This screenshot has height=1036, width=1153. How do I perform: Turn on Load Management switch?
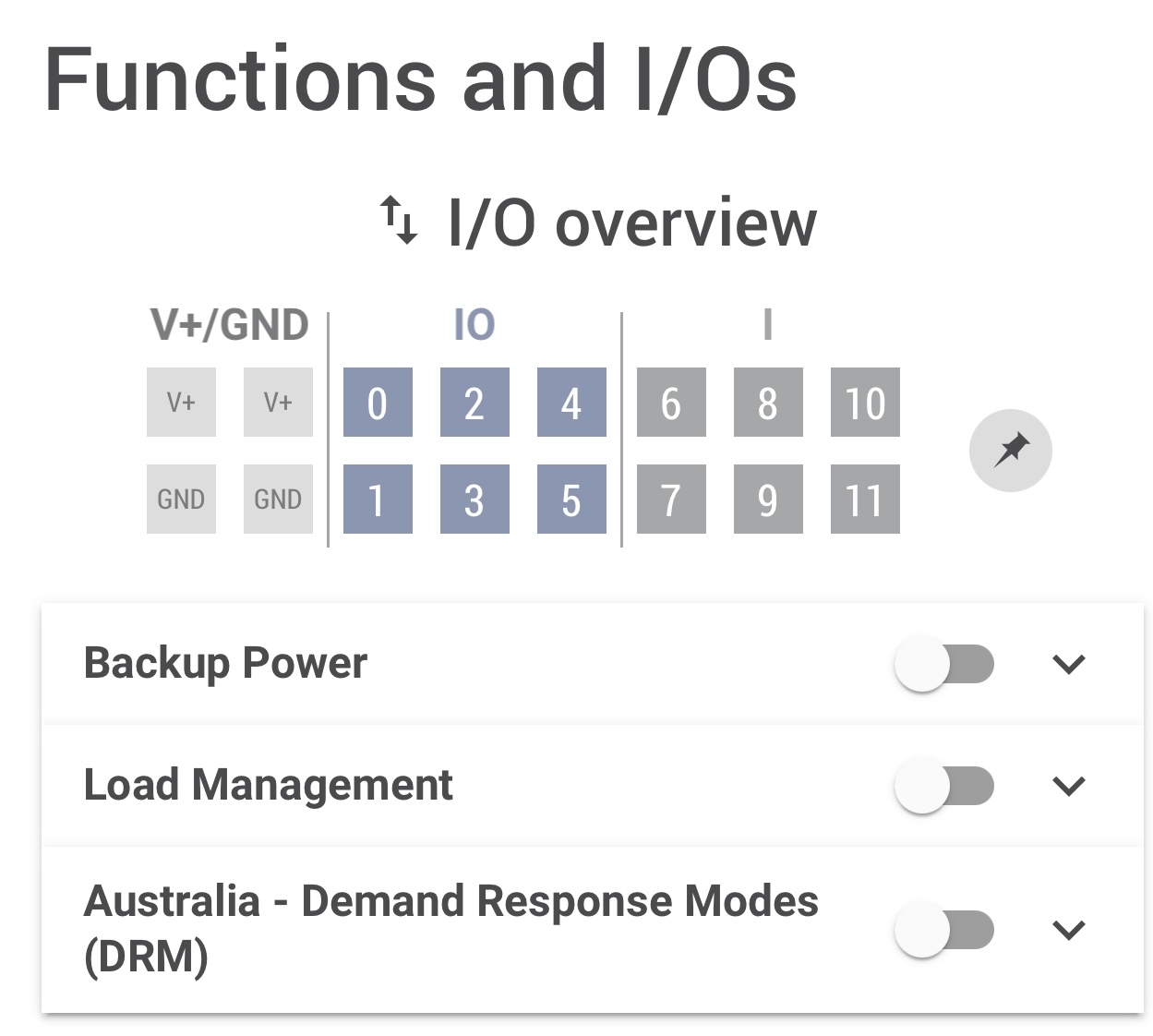coord(943,786)
